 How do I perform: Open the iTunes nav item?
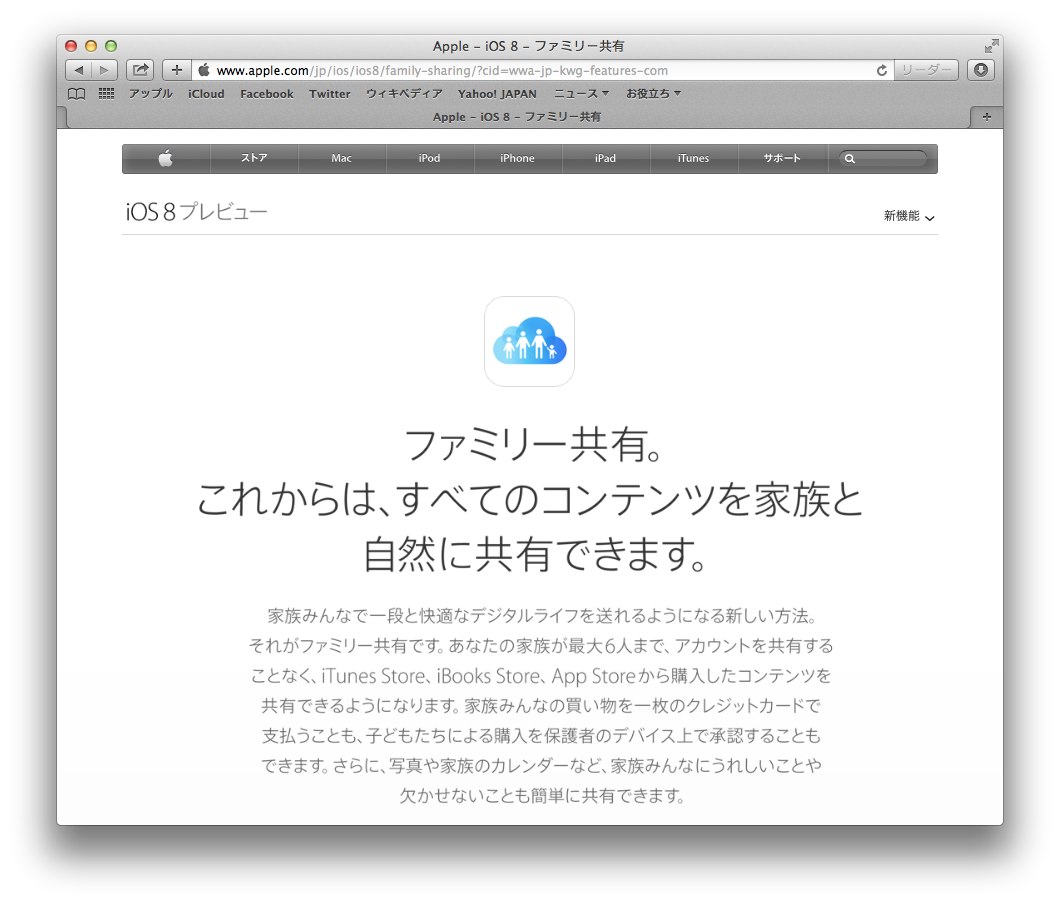(x=693, y=158)
